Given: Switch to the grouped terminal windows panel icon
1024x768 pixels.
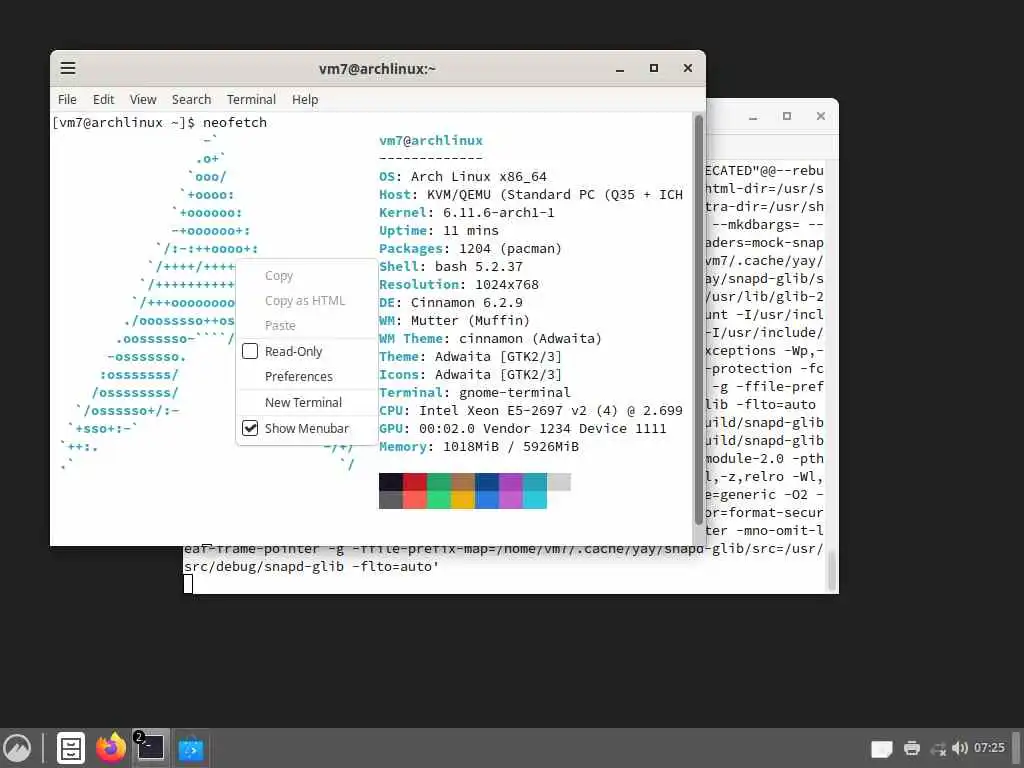Looking at the screenshot, I should 151,748.
